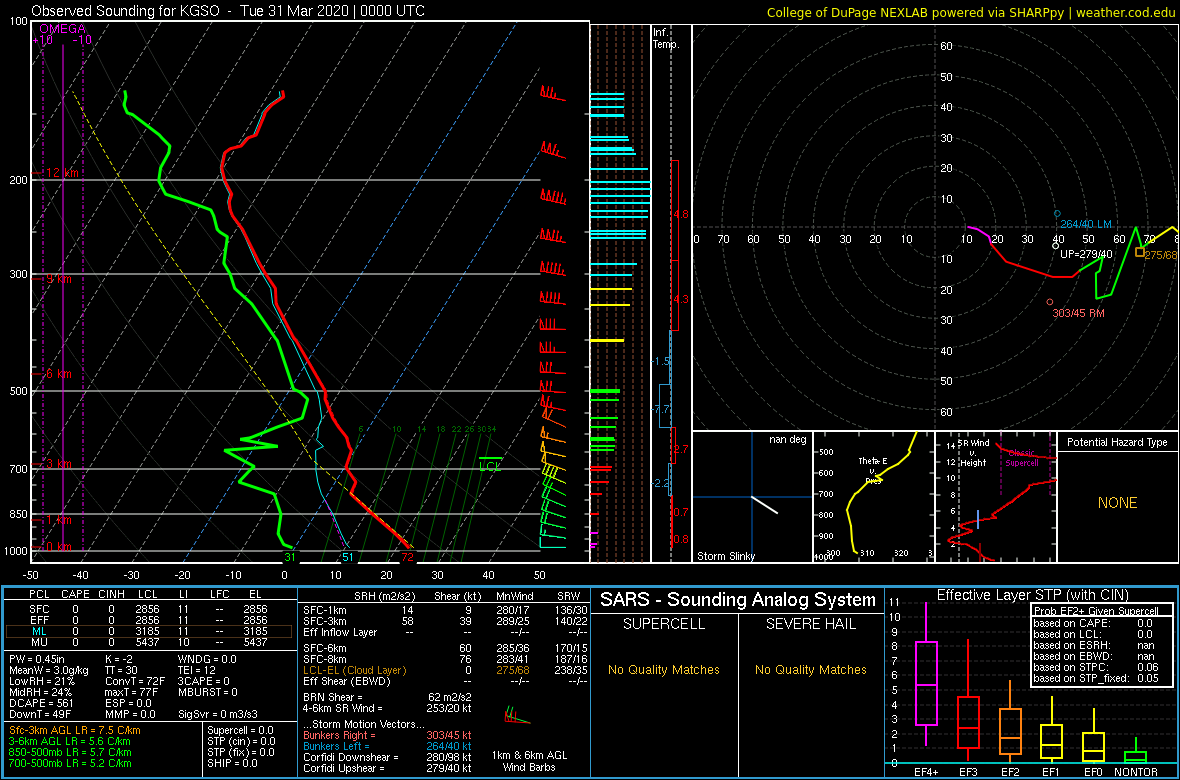Click the CAPE column header

point(75,595)
